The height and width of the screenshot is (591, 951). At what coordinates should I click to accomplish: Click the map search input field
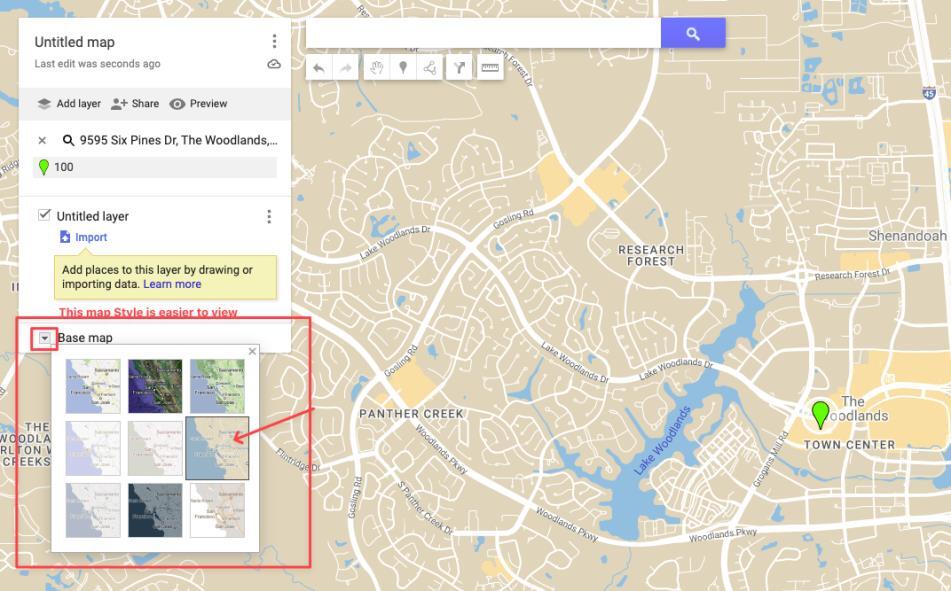point(483,33)
